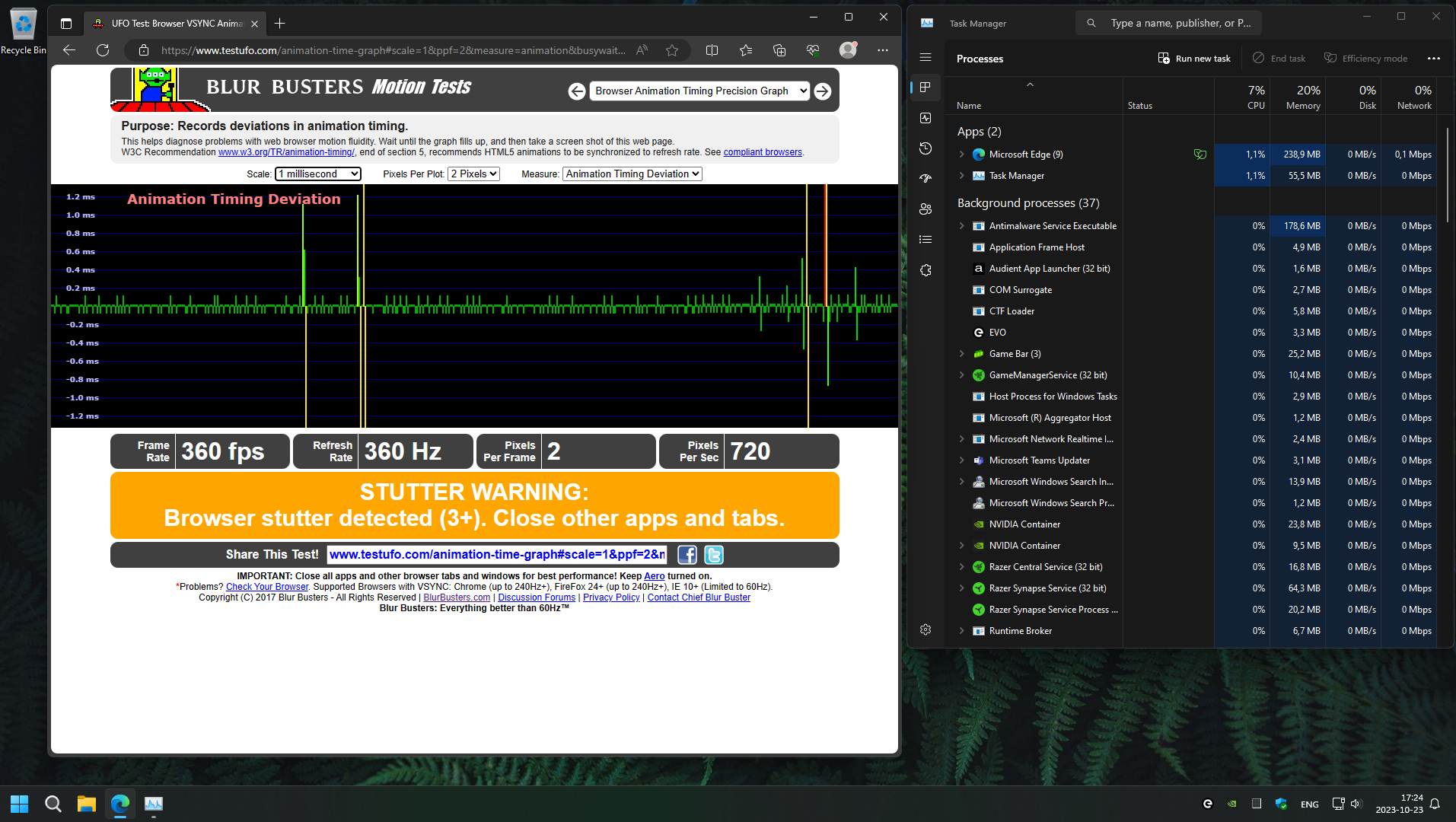Open Task Manager Details page icon
This screenshot has height=822, width=1456.
(926, 239)
